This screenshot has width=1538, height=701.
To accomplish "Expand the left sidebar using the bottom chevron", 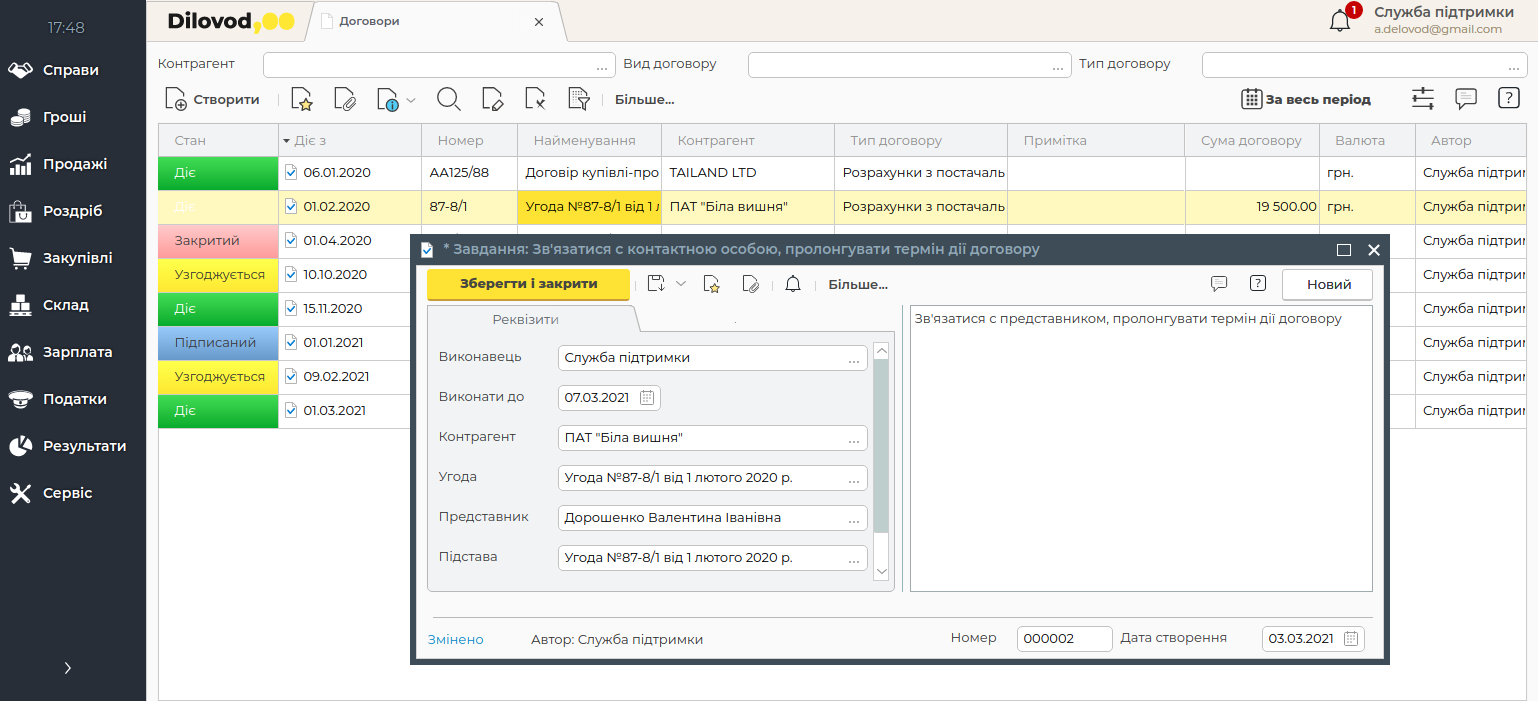I will pyautogui.click(x=67, y=668).
